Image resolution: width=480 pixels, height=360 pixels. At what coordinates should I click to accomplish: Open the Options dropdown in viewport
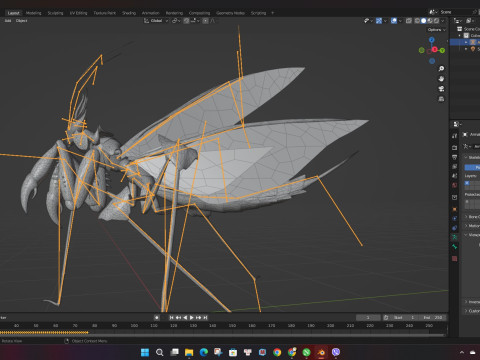(x=437, y=30)
